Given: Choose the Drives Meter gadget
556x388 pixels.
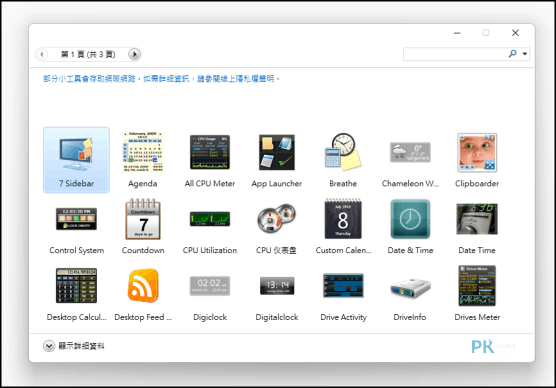Looking at the screenshot, I should pos(477,286).
